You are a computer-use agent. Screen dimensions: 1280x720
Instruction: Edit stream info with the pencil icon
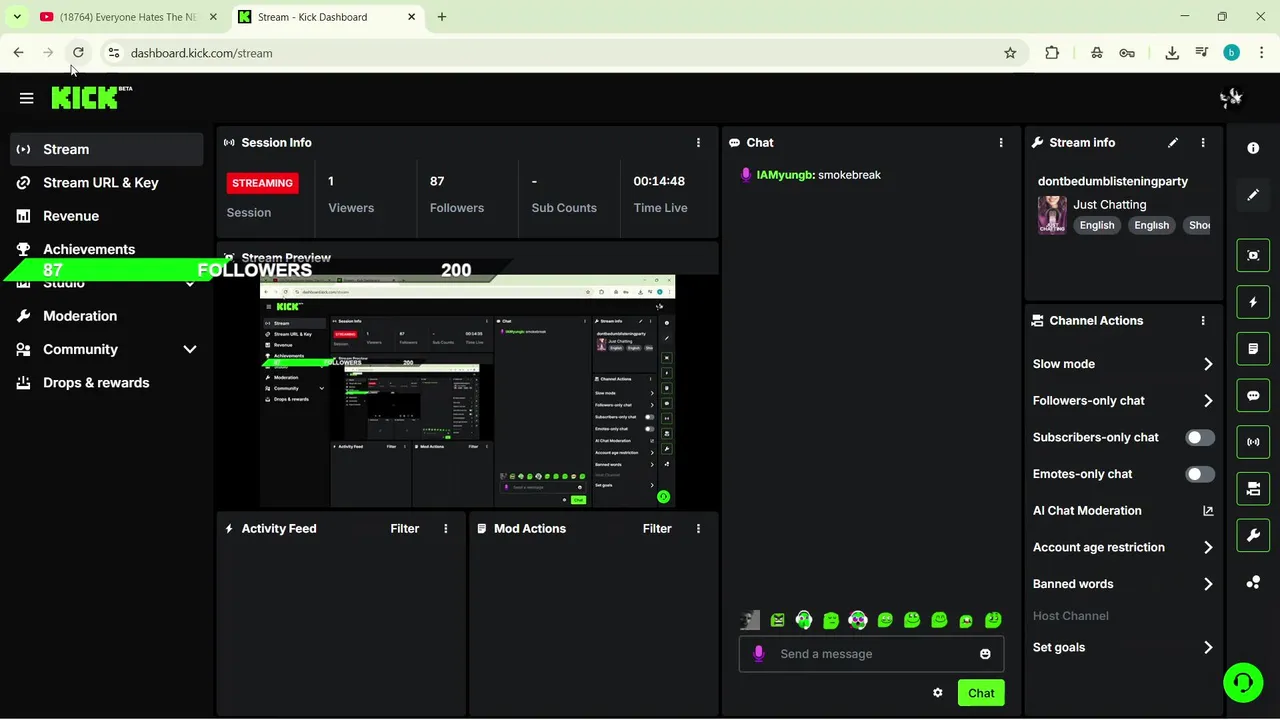(1173, 143)
